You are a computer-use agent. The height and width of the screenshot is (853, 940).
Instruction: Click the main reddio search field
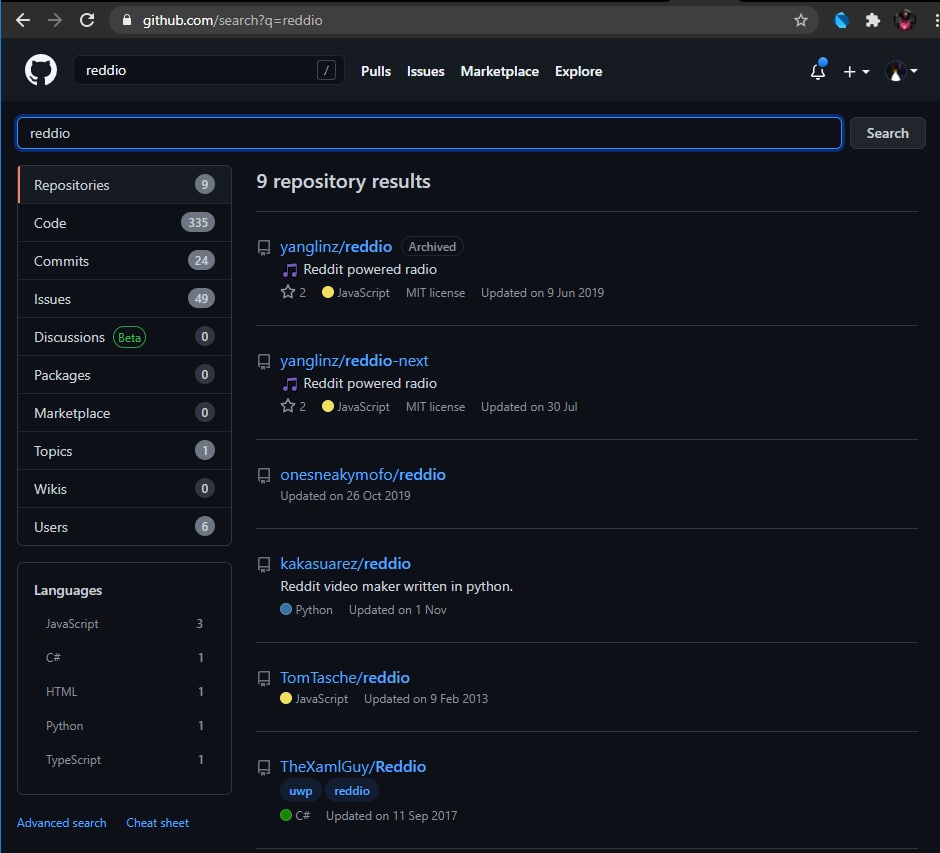429,133
